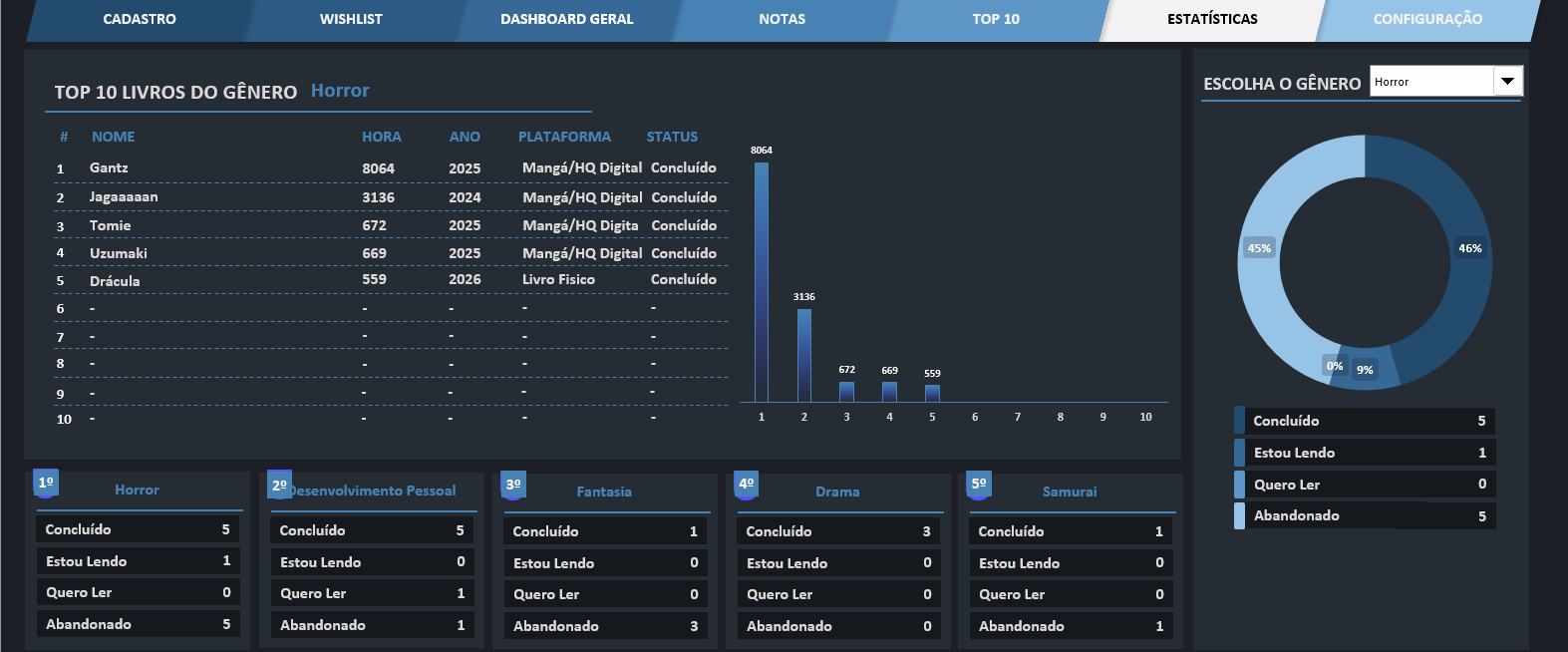Viewport: 1568px width, 652px height.
Task: Click the 4º rank badge
Action: 746,484
